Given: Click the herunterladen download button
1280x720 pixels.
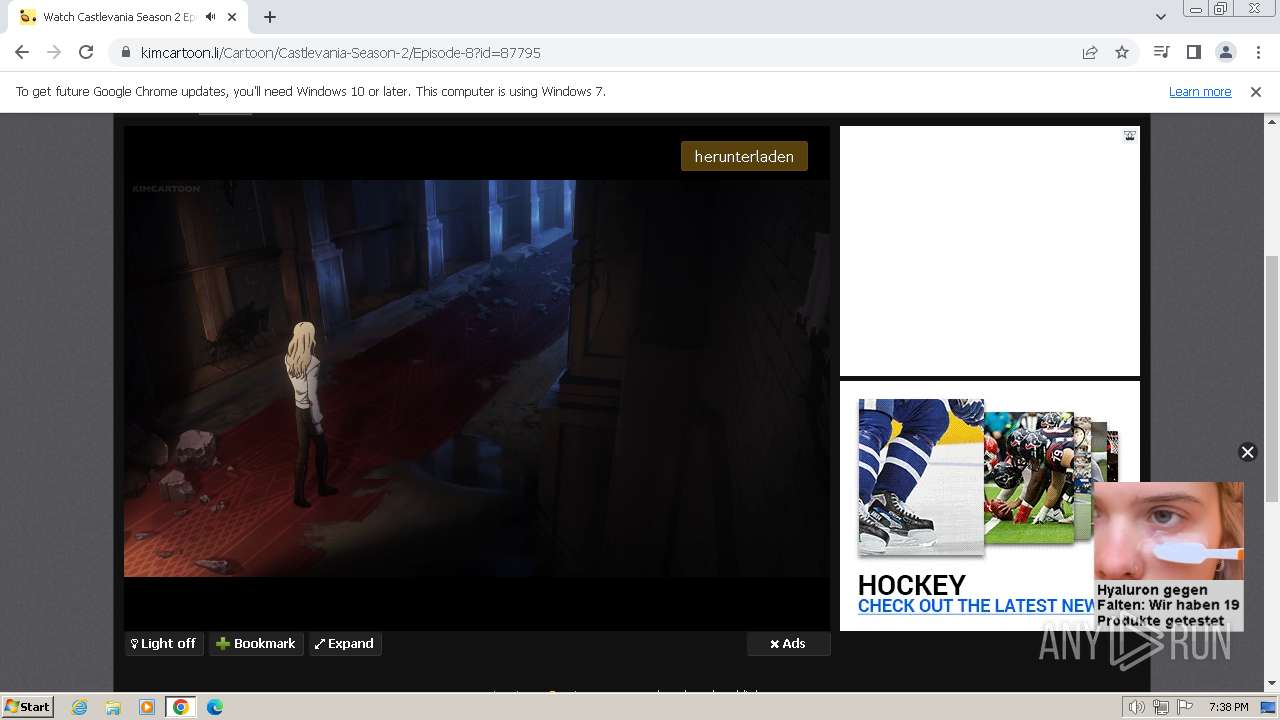Looking at the screenshot, I should tap(744, 156).
